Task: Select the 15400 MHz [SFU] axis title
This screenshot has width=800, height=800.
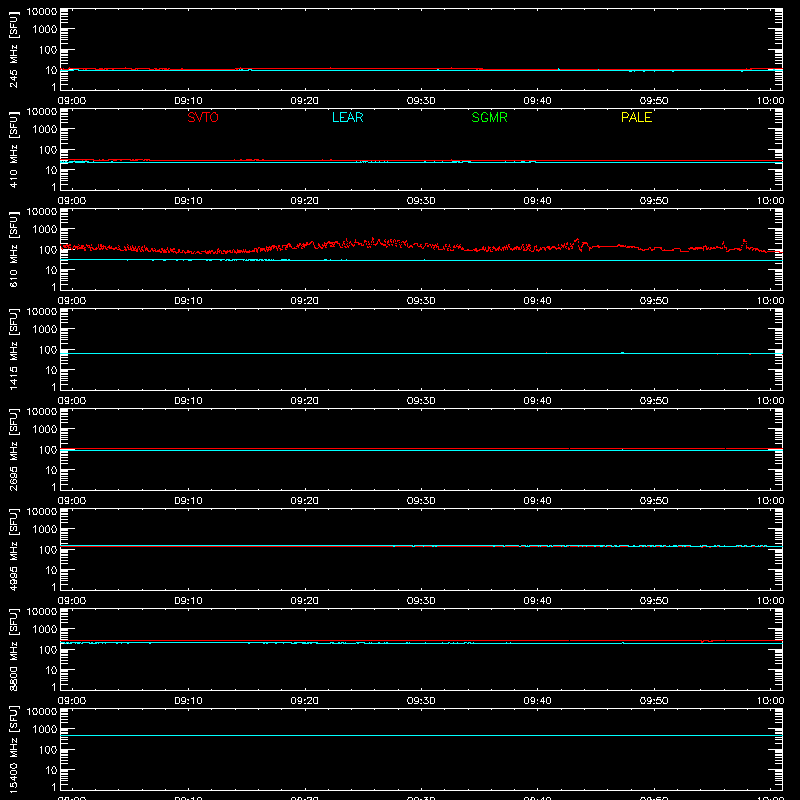Action: tap(13, 749)
